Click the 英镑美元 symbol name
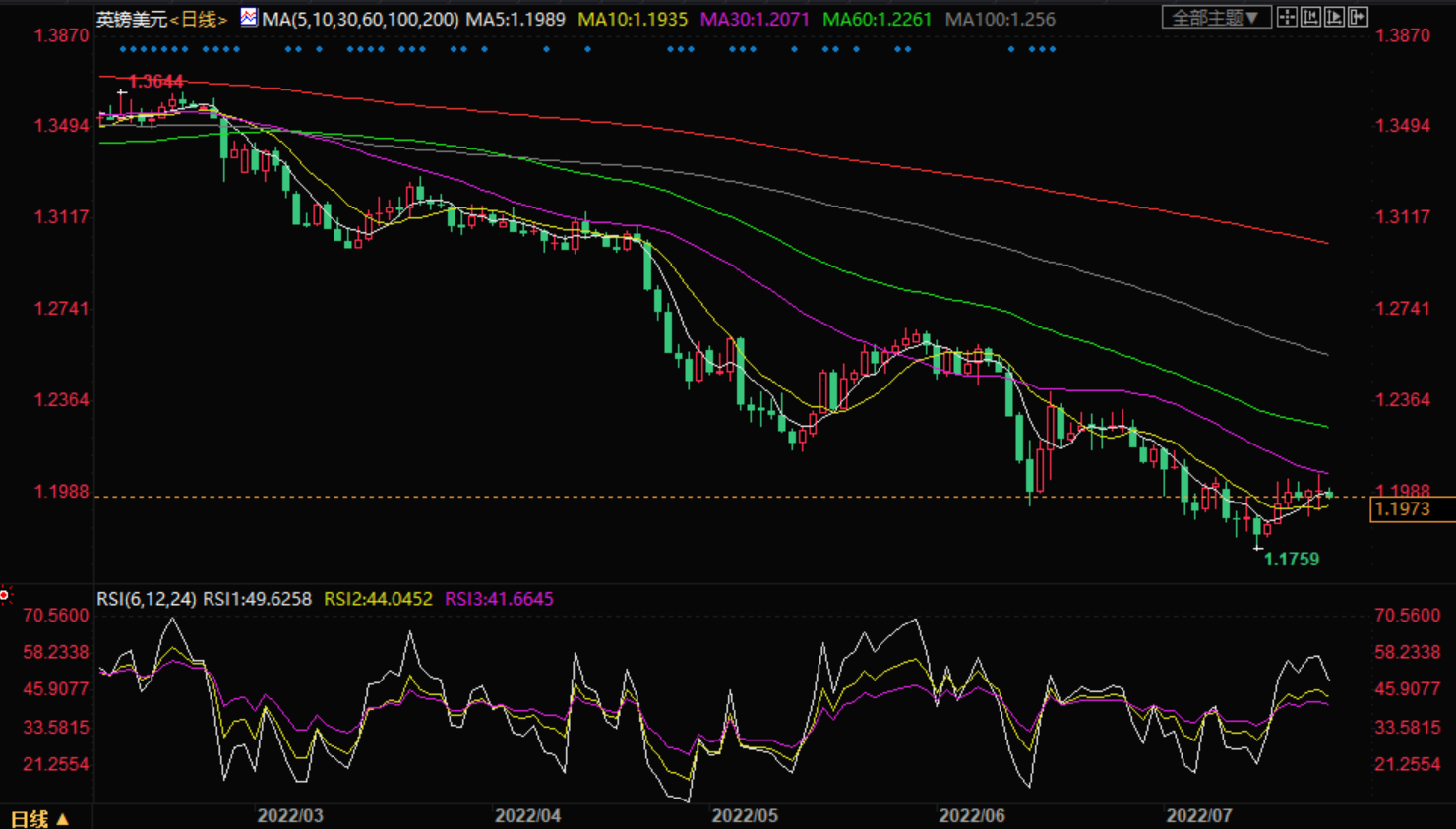The height and width of the screenshot is (829, 1456). click(x=132, y=19)
